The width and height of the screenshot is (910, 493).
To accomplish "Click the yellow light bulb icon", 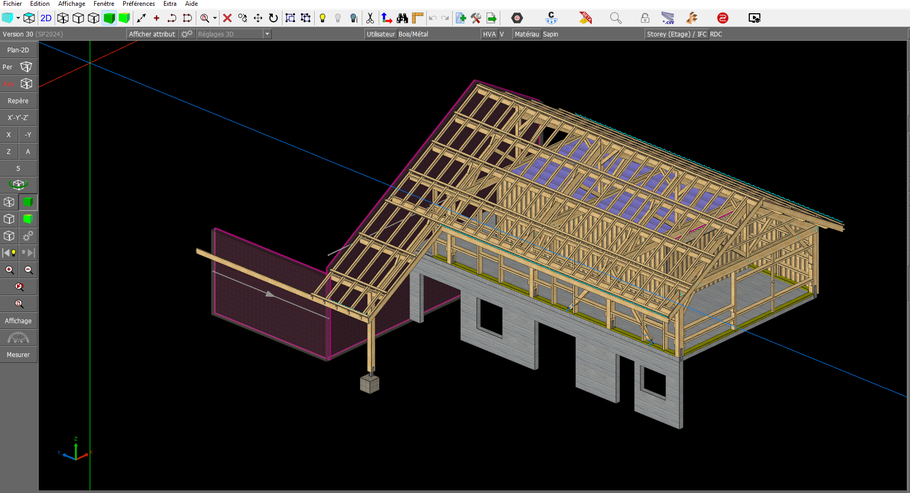I will pos(322,18).
